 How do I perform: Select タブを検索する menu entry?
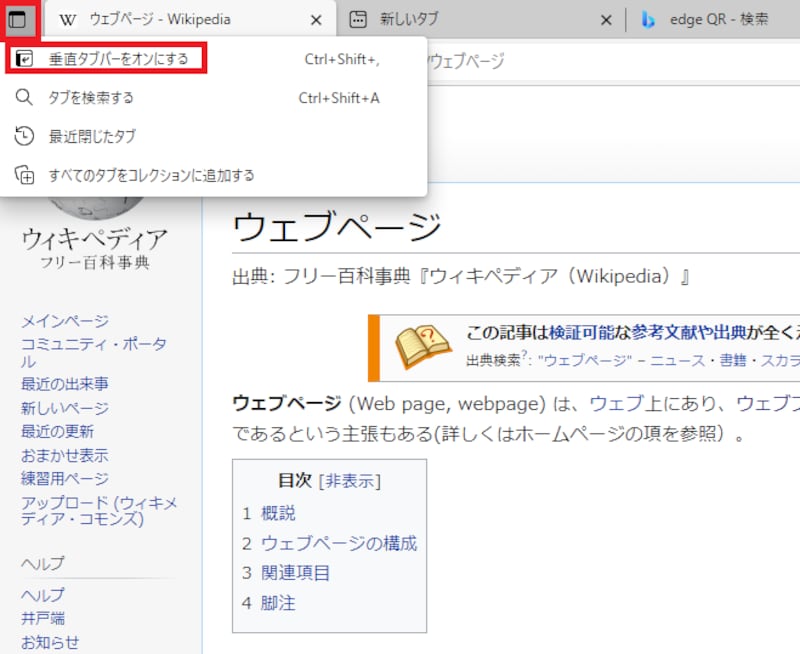point(91,98)
